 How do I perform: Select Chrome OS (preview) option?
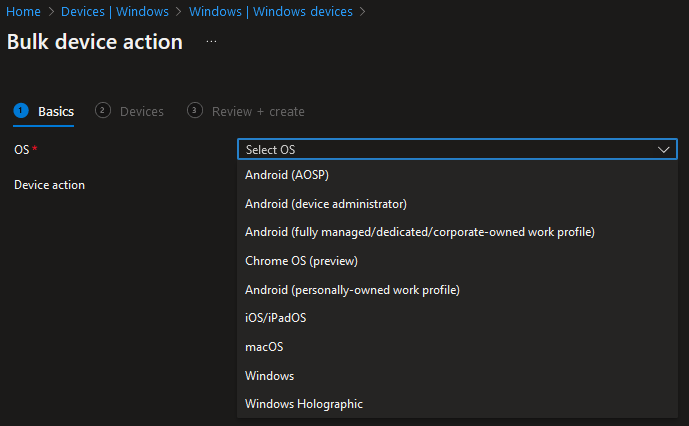(x=457, y=261)
